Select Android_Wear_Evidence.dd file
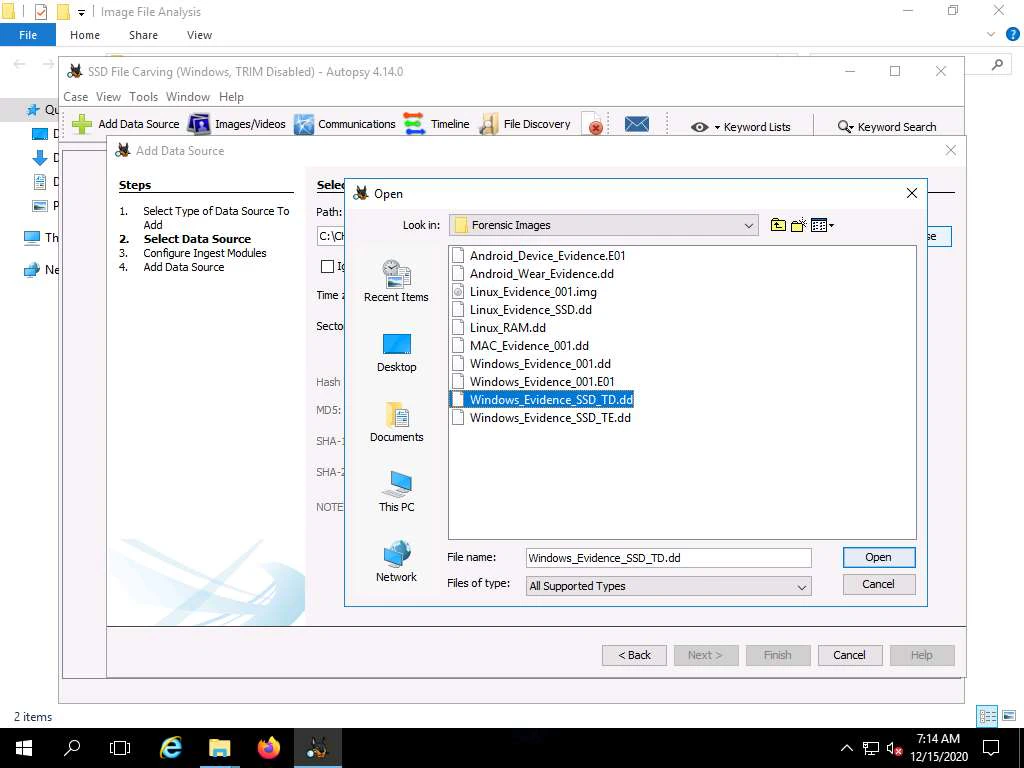 click(533, 274)
